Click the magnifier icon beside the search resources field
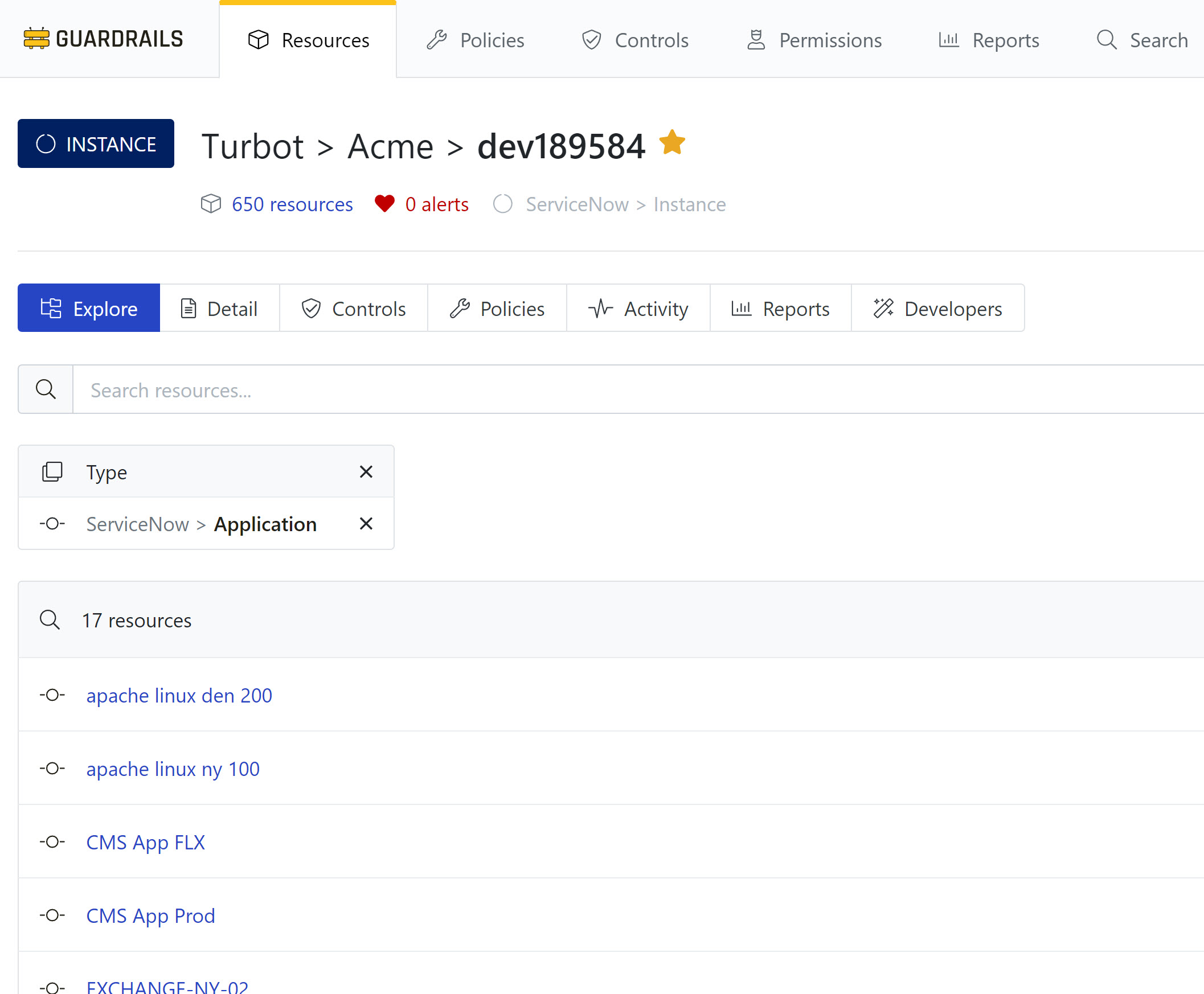1204x994 pixels. pos(46,389)
